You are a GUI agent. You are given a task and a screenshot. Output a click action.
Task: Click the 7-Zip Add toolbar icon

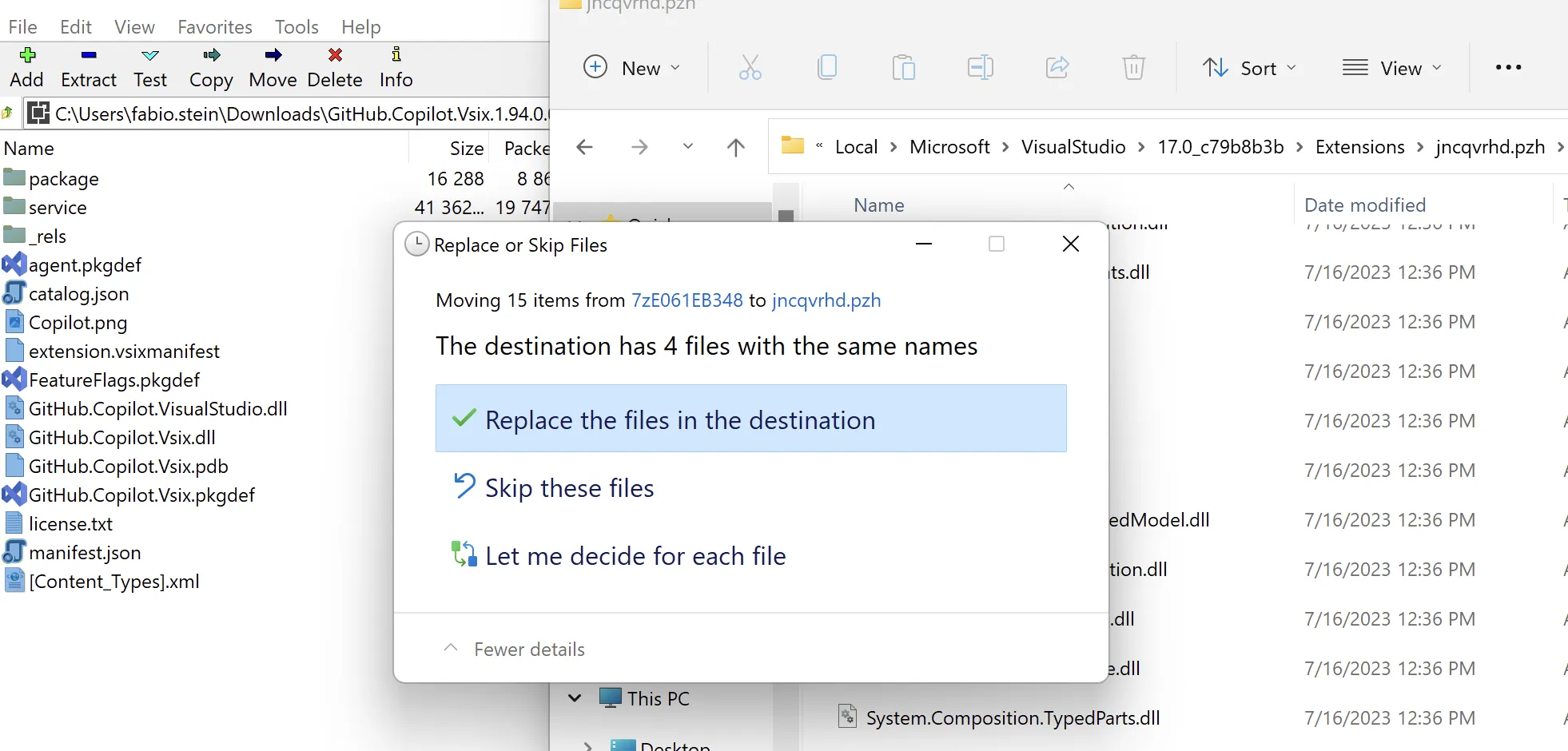[27, 55]
